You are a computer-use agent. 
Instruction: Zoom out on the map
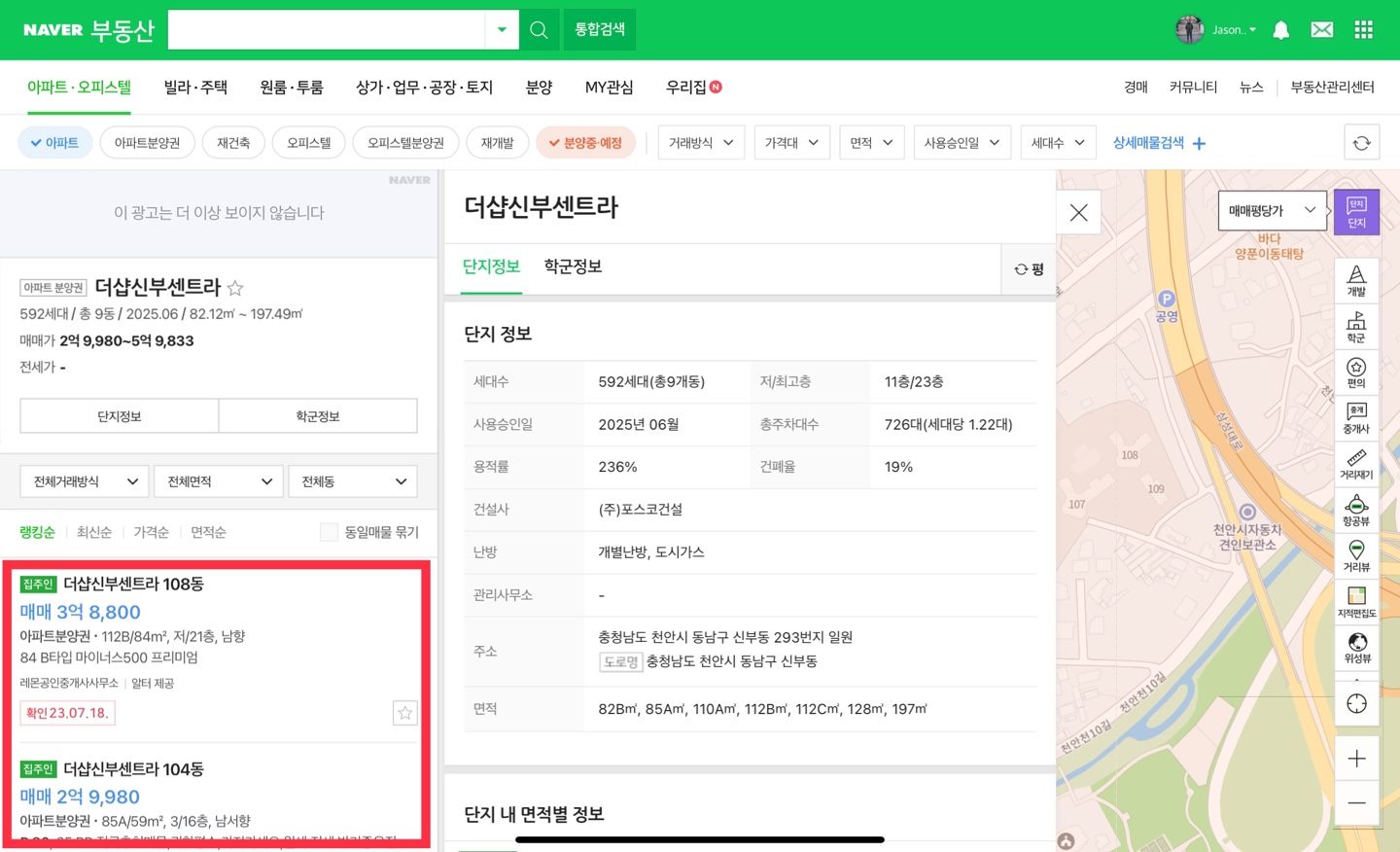[x=1356, y=803]
